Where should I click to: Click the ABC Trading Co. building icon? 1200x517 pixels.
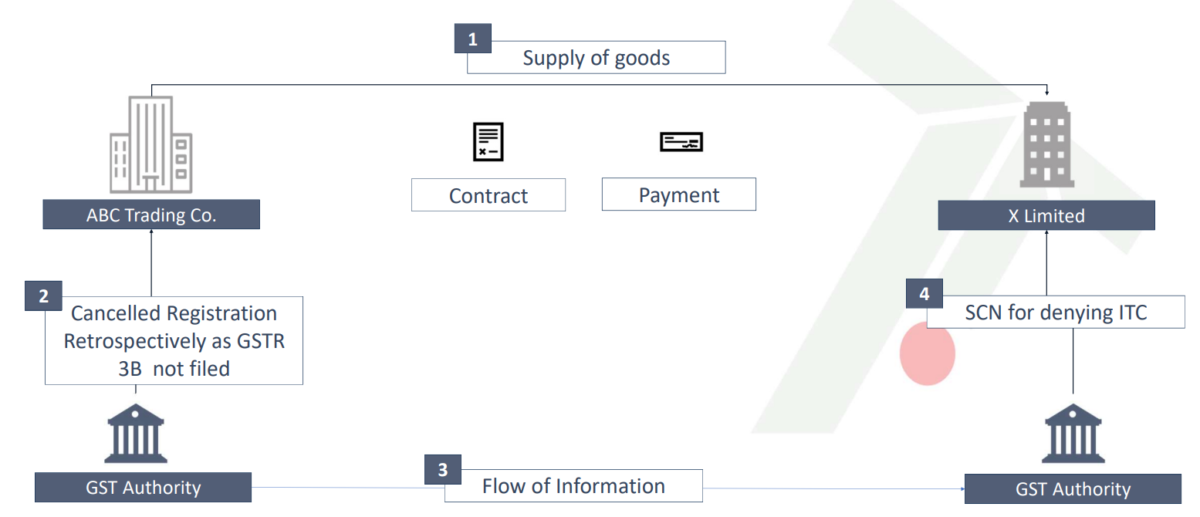(x=150, y=146)
